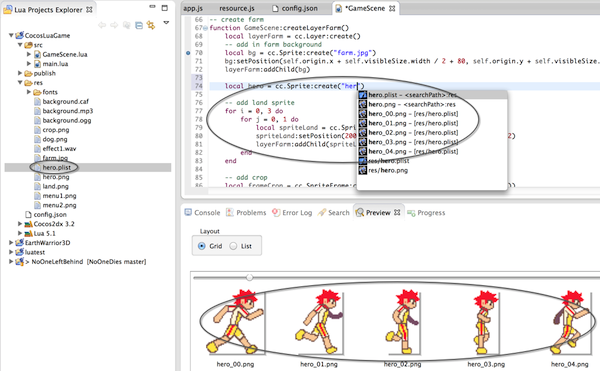The image size is (600, 371).
Task: Click the fold marker on line 67
Action: tap(205, 28)
